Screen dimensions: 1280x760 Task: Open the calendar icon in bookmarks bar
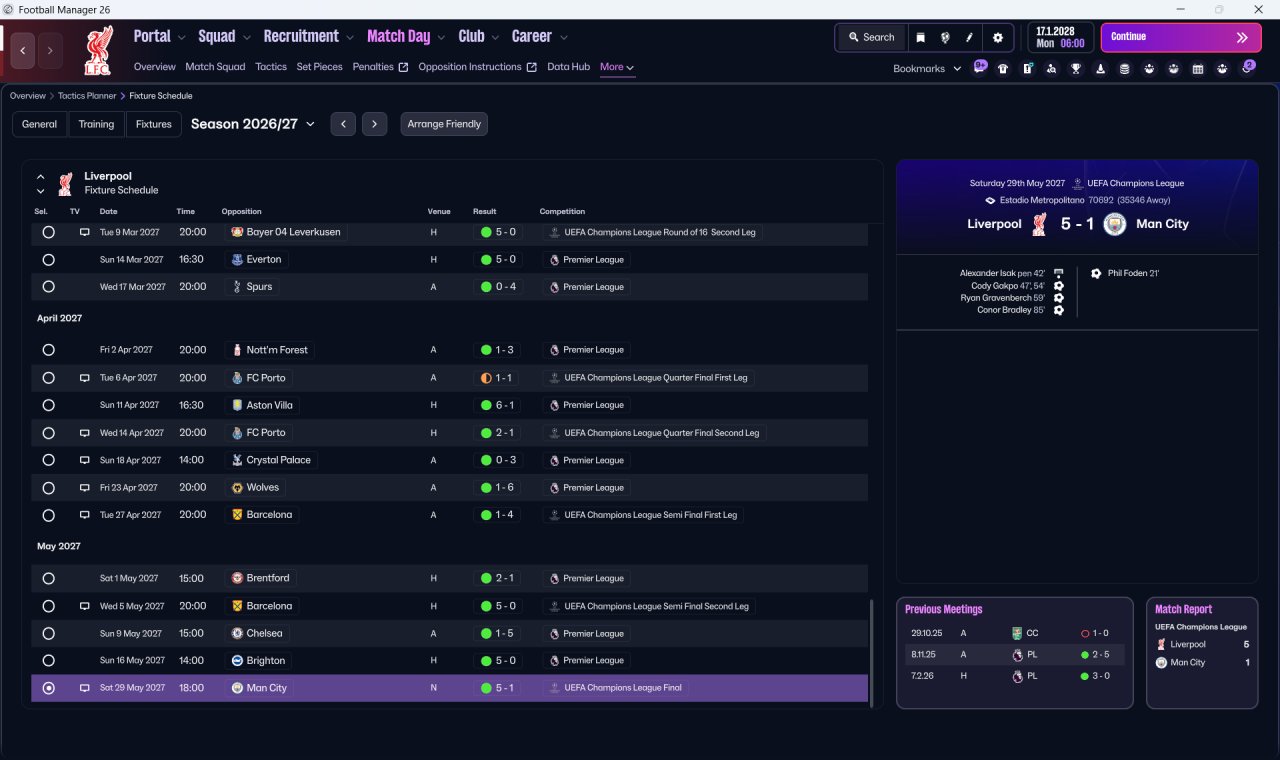click(1198, 69)
